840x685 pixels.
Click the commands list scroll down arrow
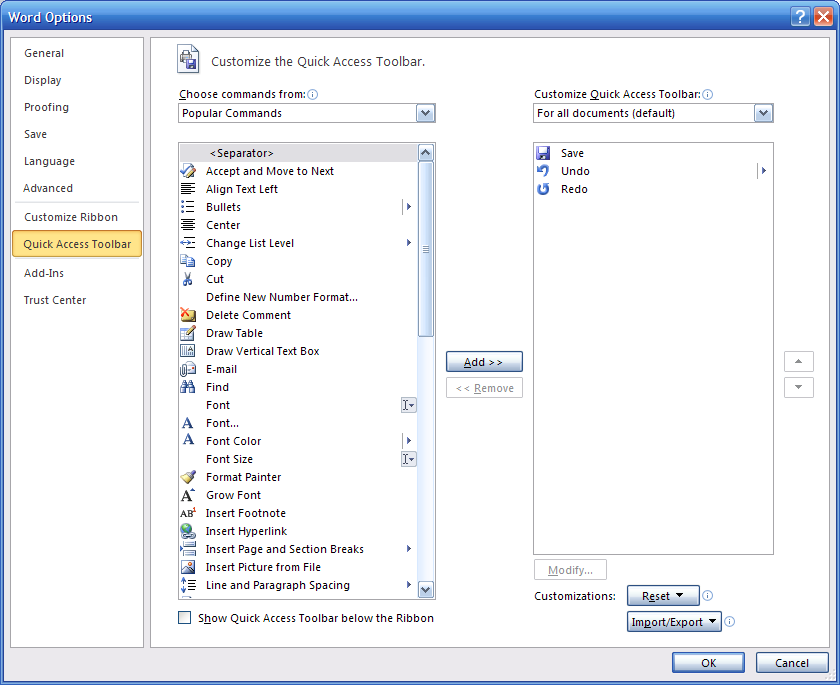pos(426,590)
